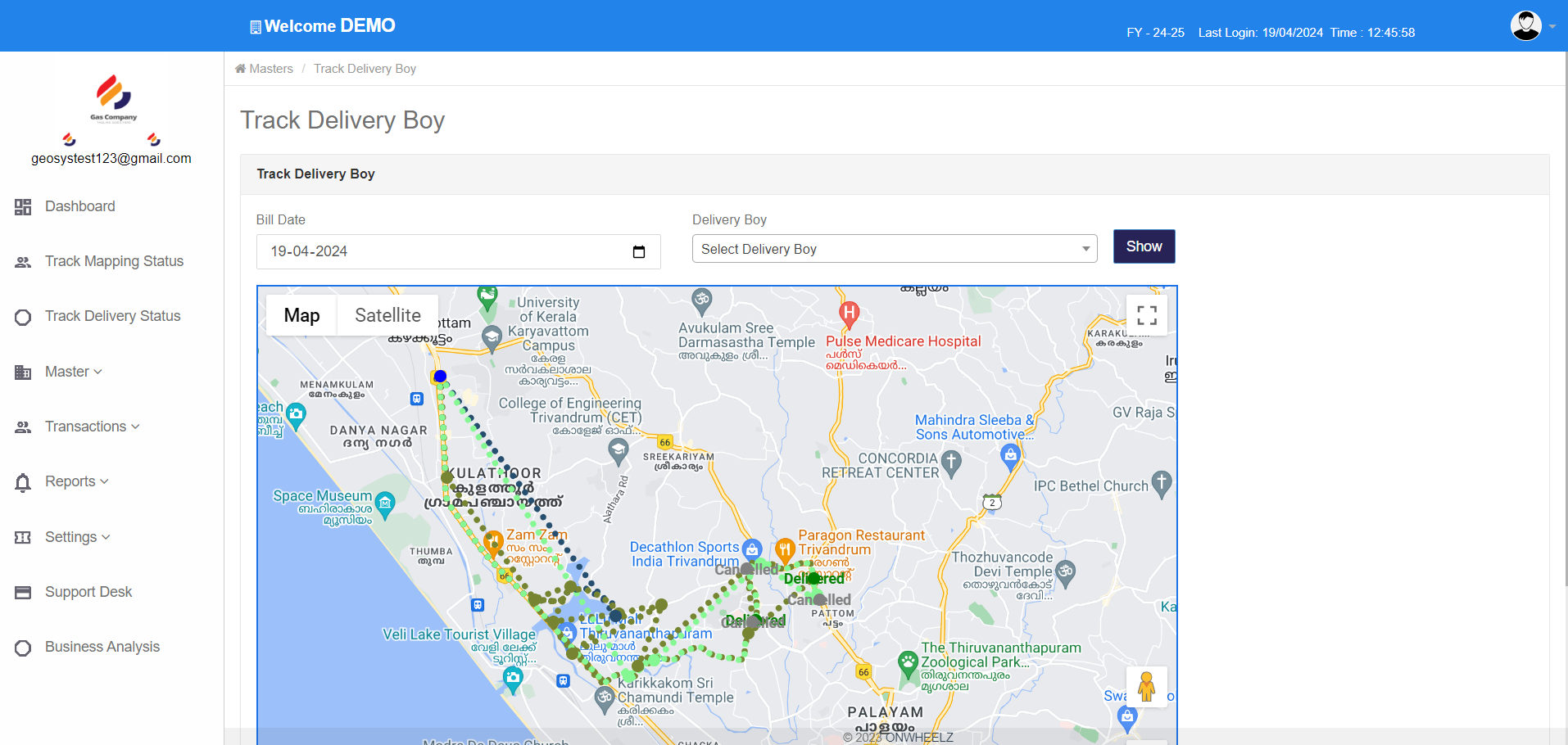The height and width of the screenshot is (745, 1568).
Task: Click the Pulse Medicare Hospital map marker
Action: [850, 313]
